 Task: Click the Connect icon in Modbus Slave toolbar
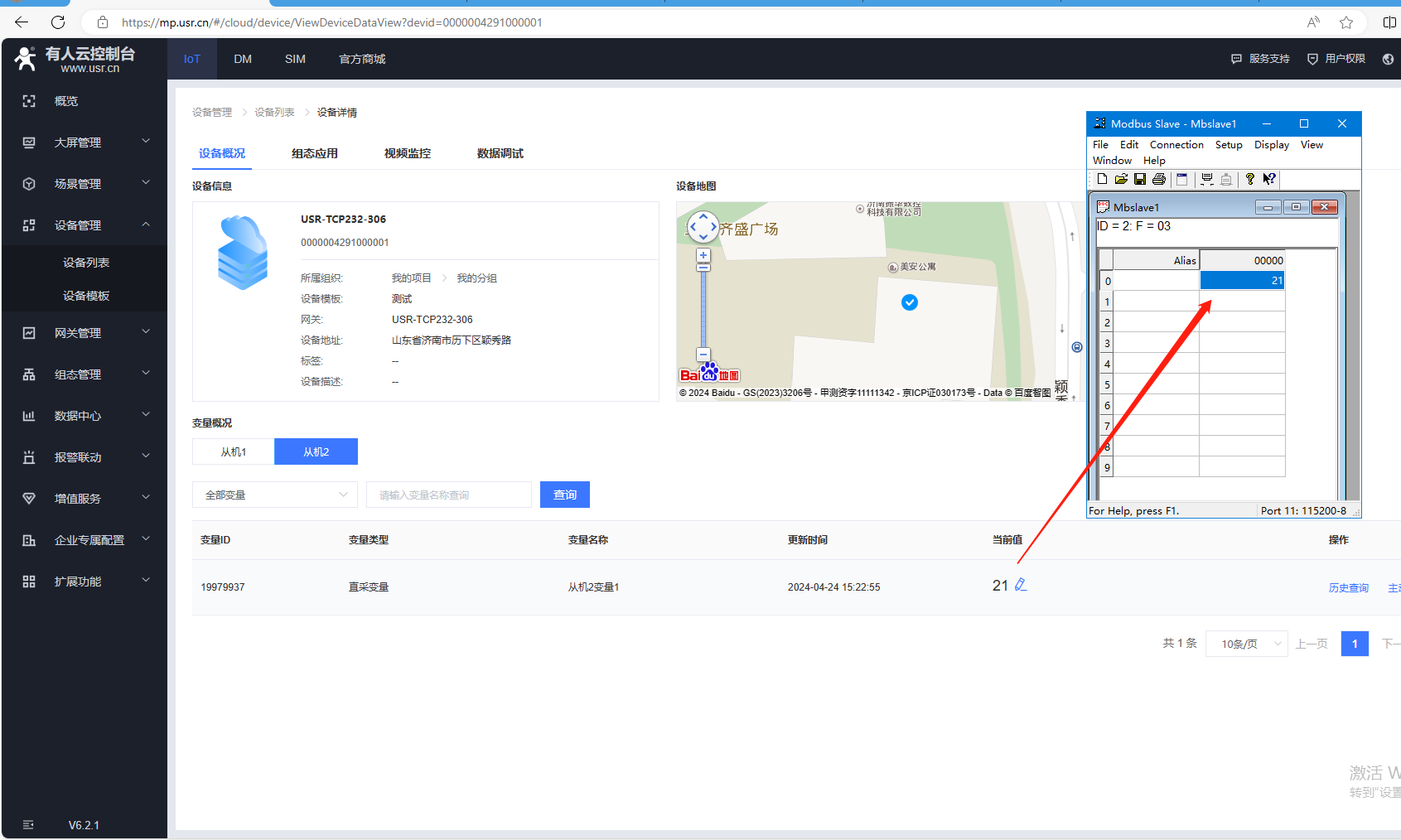pyautogui.click(x=1207, y=179)
